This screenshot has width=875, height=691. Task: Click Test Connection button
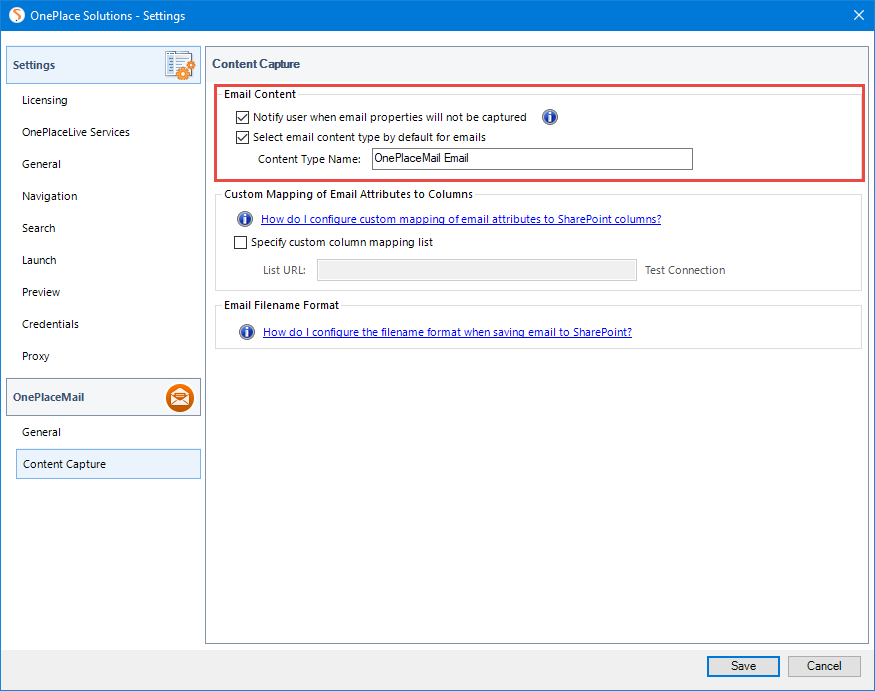(x=685, y=270)
